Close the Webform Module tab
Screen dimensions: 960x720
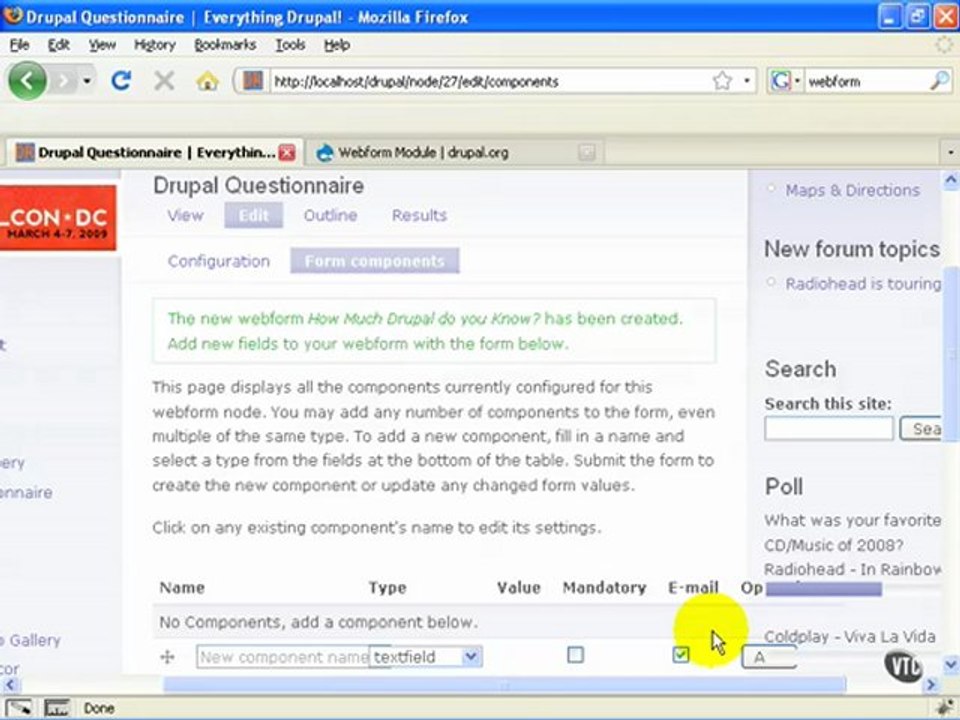coord(587,152)
